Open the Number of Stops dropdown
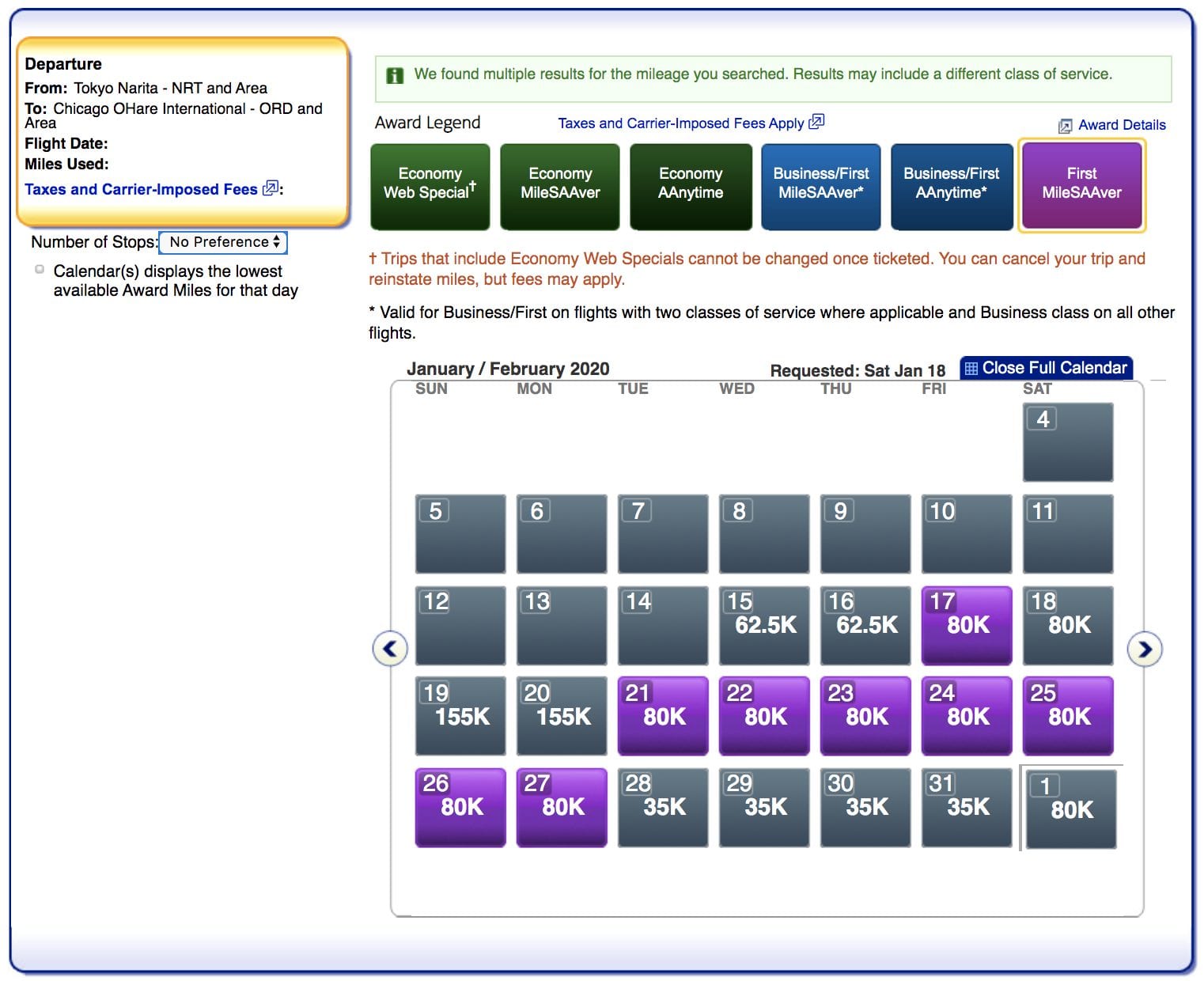The height and width of the screenshot is (981, 1204). pos(223,242)
